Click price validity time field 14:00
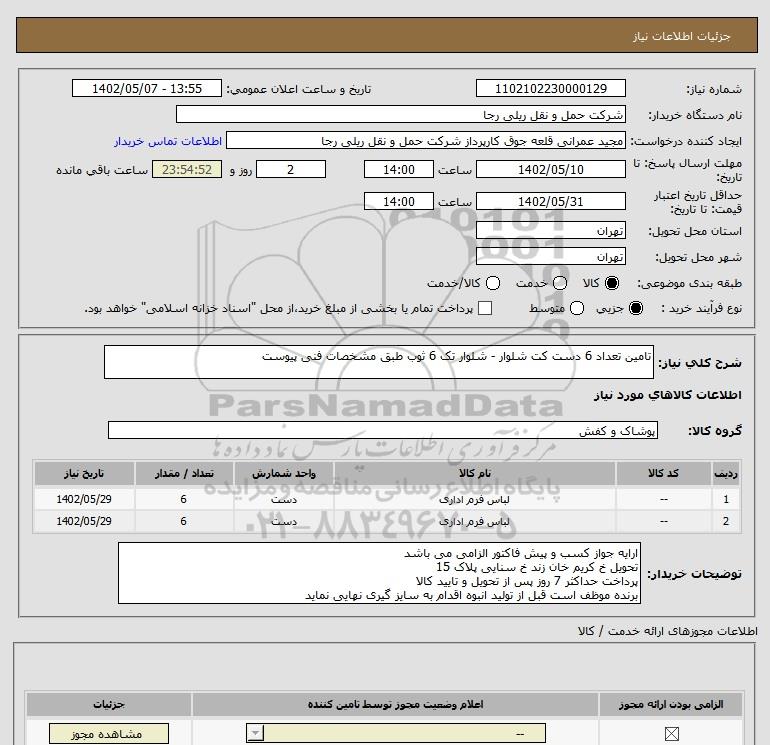Image resolution: width=770 pixels, height=745 pixels. pos(399,201)
